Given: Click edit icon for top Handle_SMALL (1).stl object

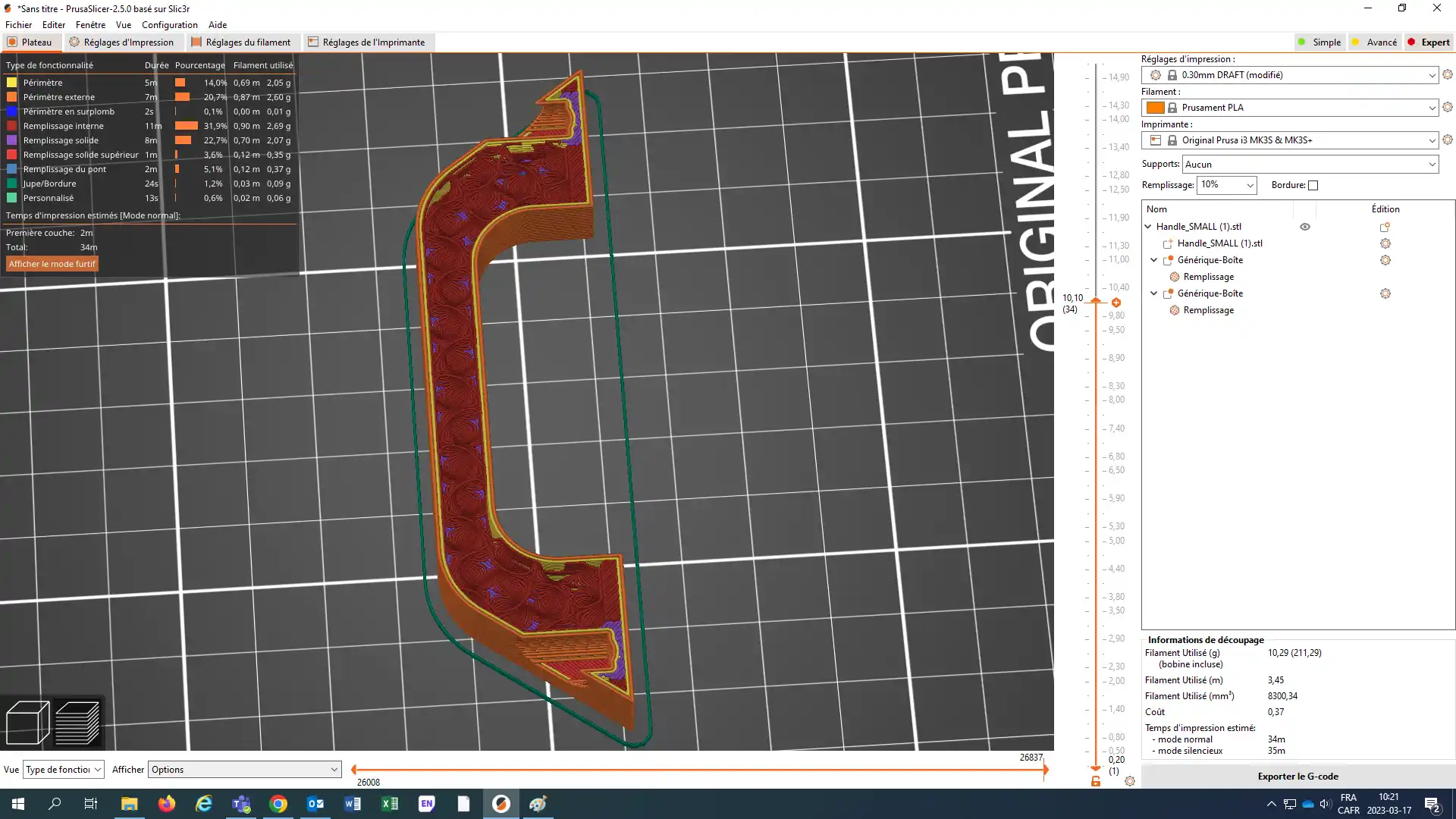Looking at the screenshot, I should tap(1385, 227).
